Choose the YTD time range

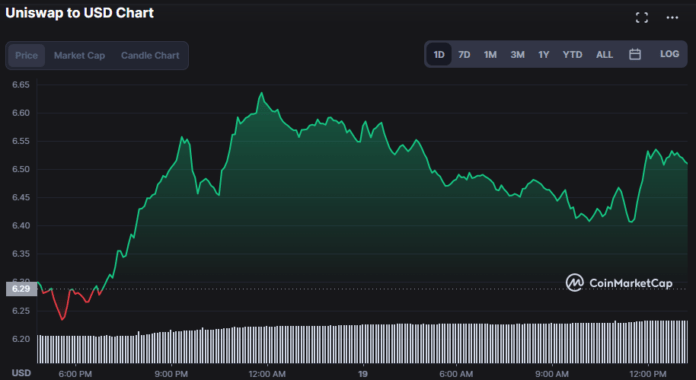point(572,55)
